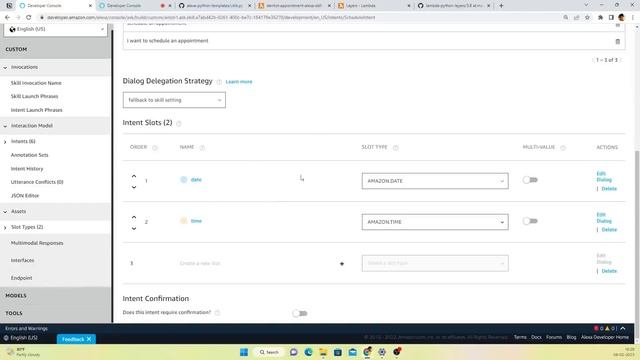Open help icon next to Dialog Delegation Strategy
Image resolution: width=640 pixels, height=360 pixels.
[x=219, y=82]
